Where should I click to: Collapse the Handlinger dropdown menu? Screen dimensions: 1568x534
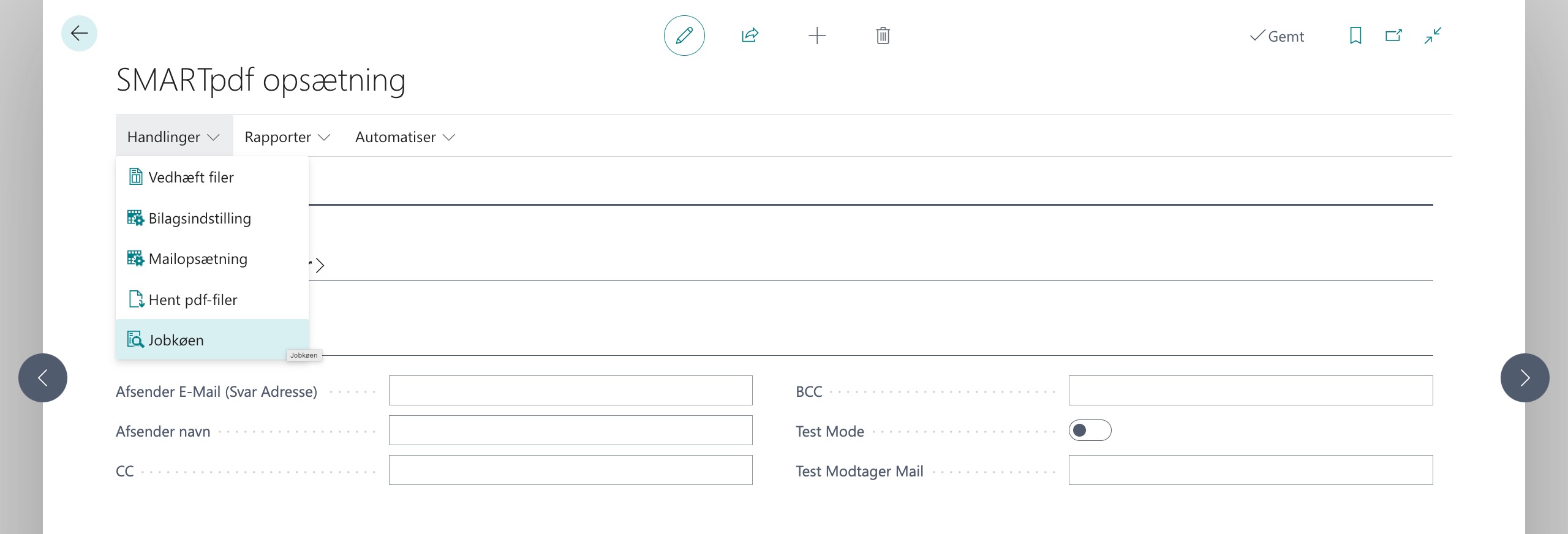click(173, 137)
